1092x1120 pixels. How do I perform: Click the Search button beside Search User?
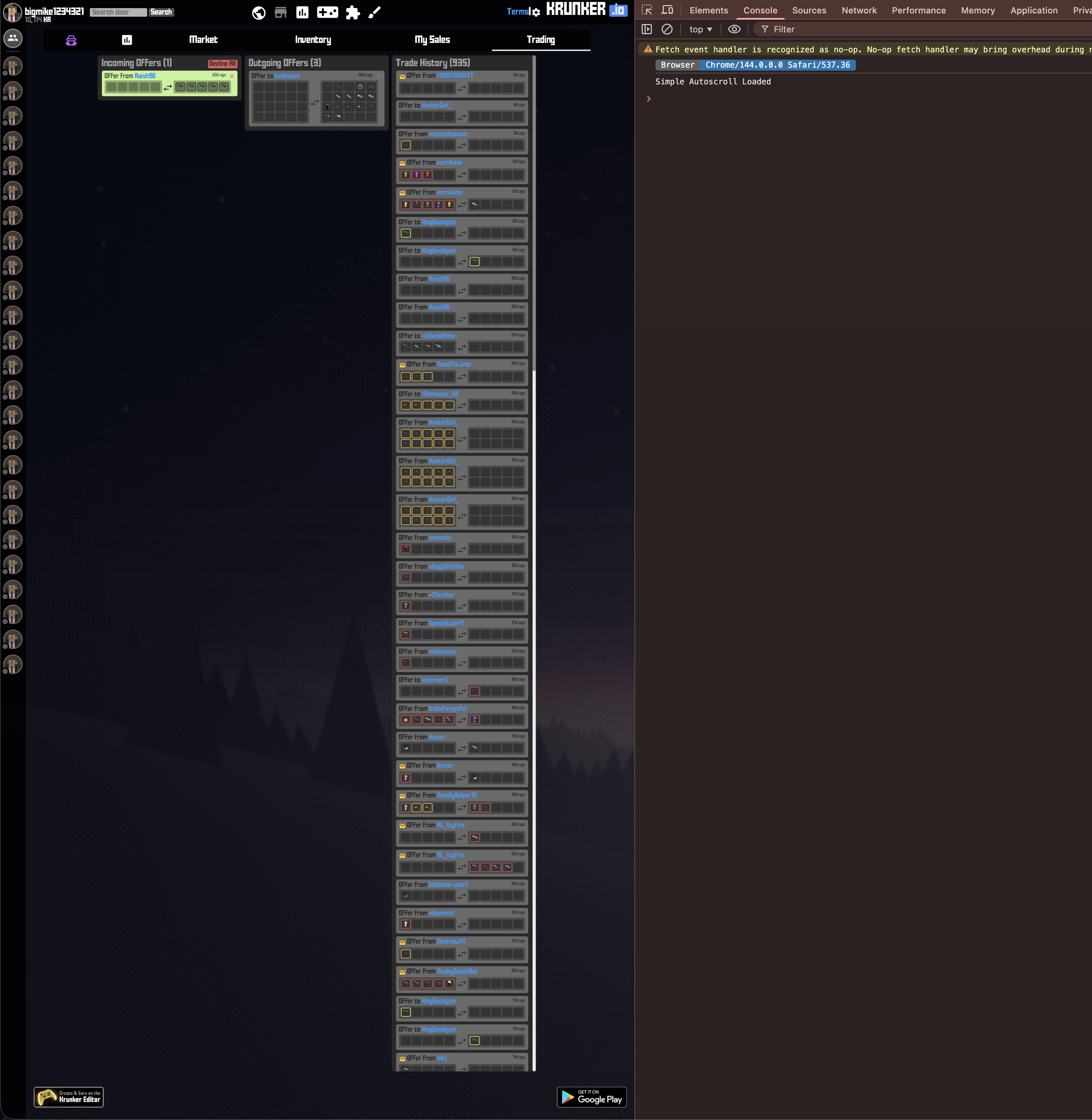point(161,12)
